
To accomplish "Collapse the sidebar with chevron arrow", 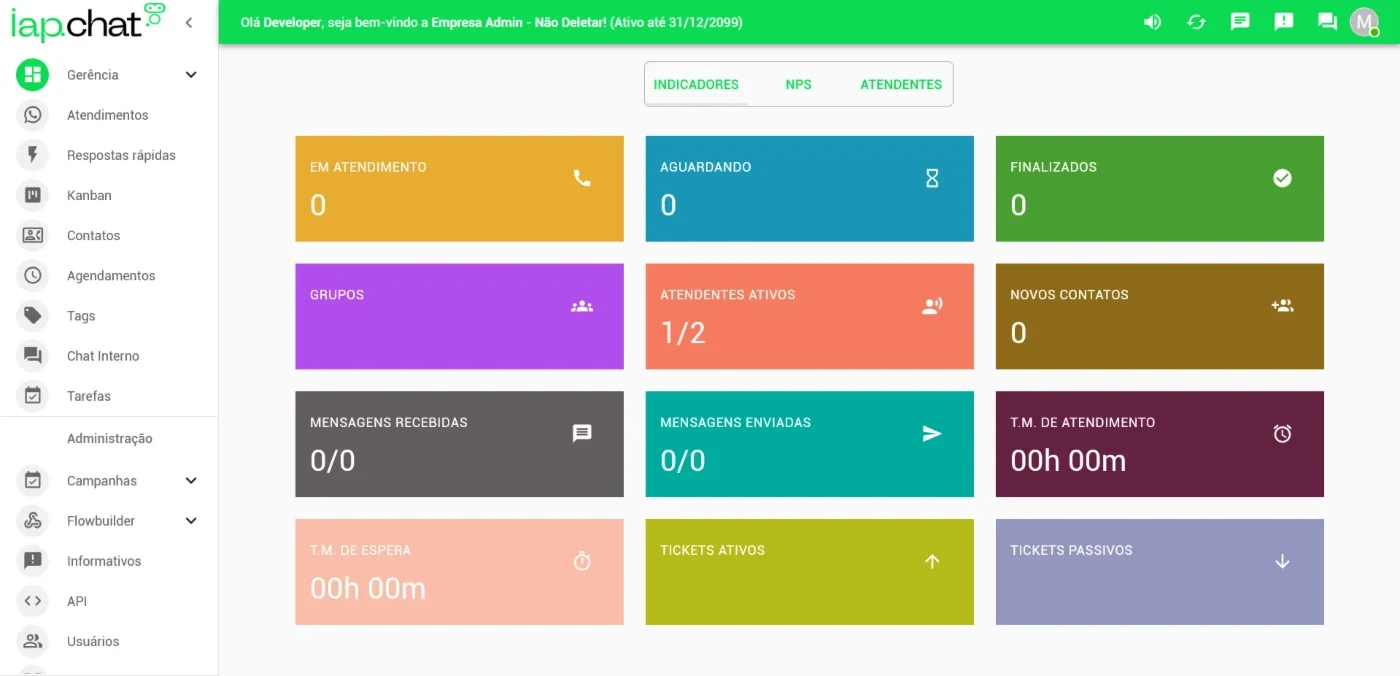I will [x=189, y=22].
